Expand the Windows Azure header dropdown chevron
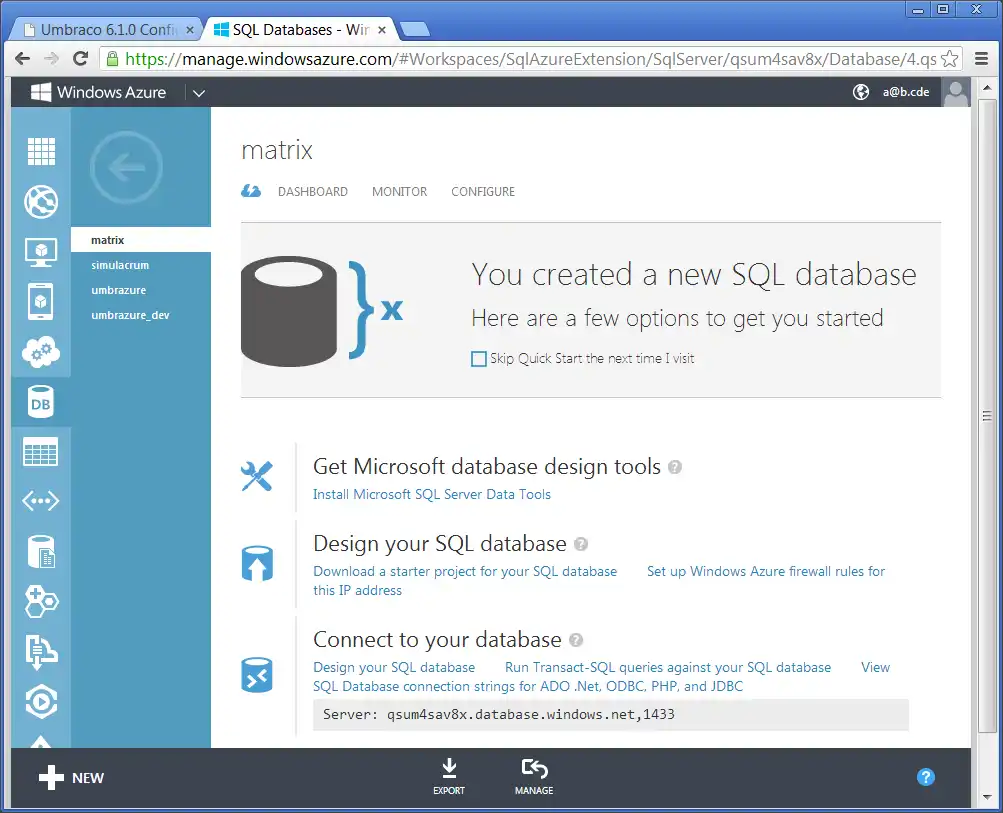The width and height of the screenshot is (1003, 813). pos(199,93)
